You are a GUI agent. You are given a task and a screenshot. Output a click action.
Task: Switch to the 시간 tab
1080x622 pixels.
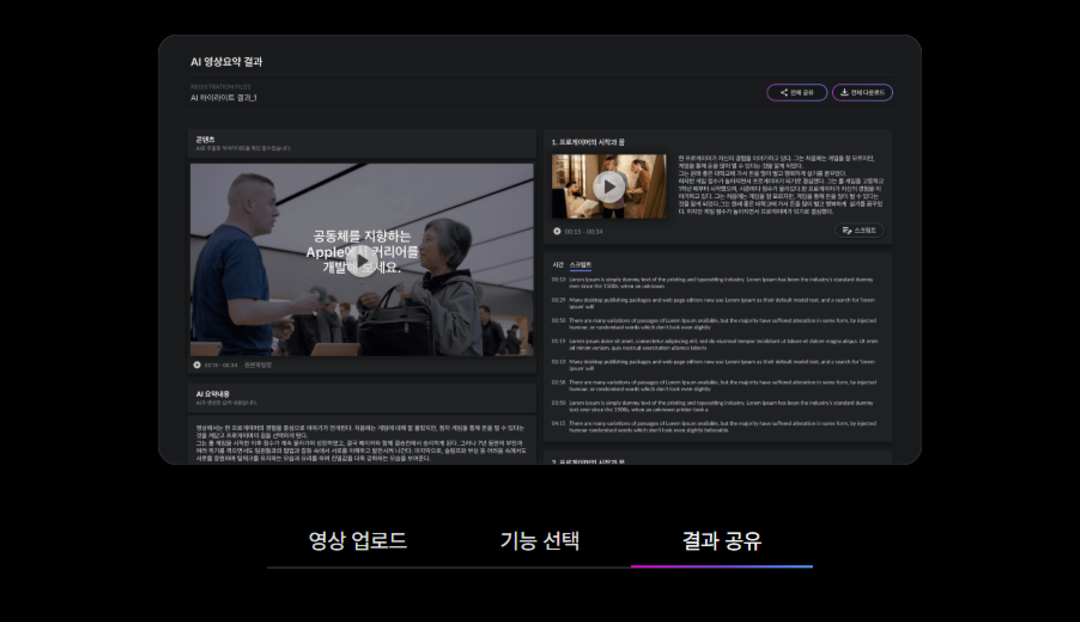click(x=558, y=265)
